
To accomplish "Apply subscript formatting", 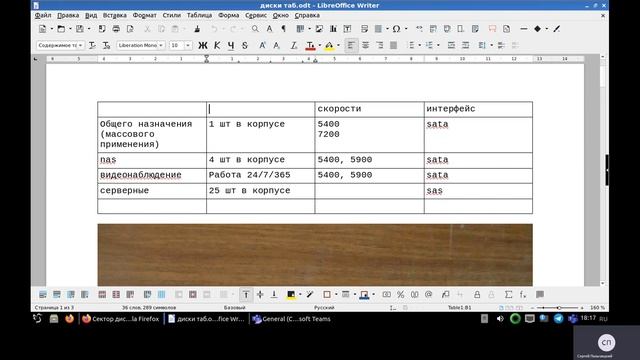I will click(277, 45).
